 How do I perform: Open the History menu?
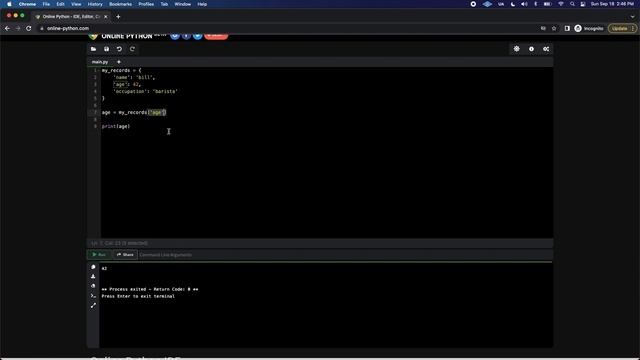pyautogui.click(x=95, y=4)
